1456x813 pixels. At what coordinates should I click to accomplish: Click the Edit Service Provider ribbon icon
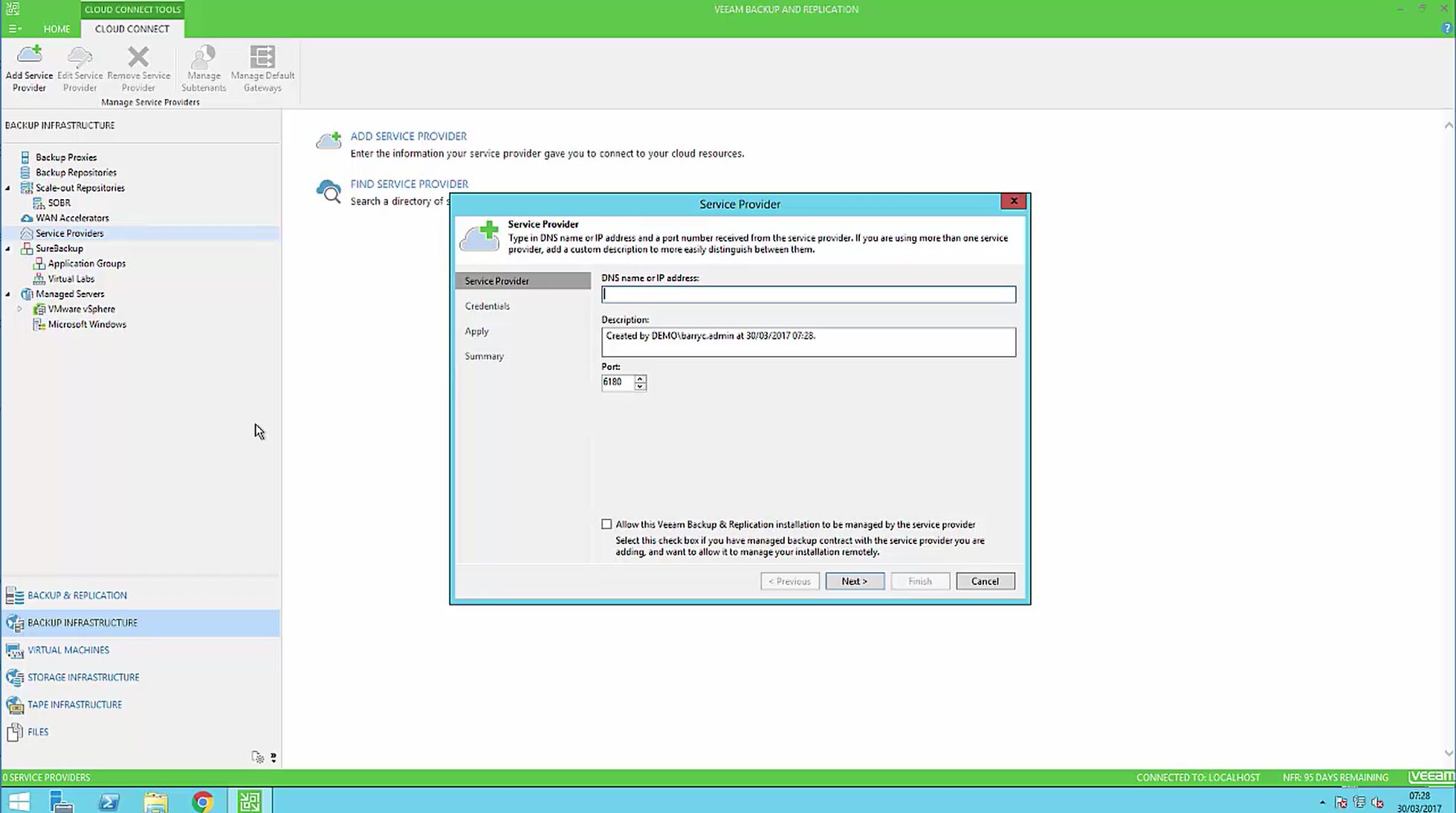point(80,68)
